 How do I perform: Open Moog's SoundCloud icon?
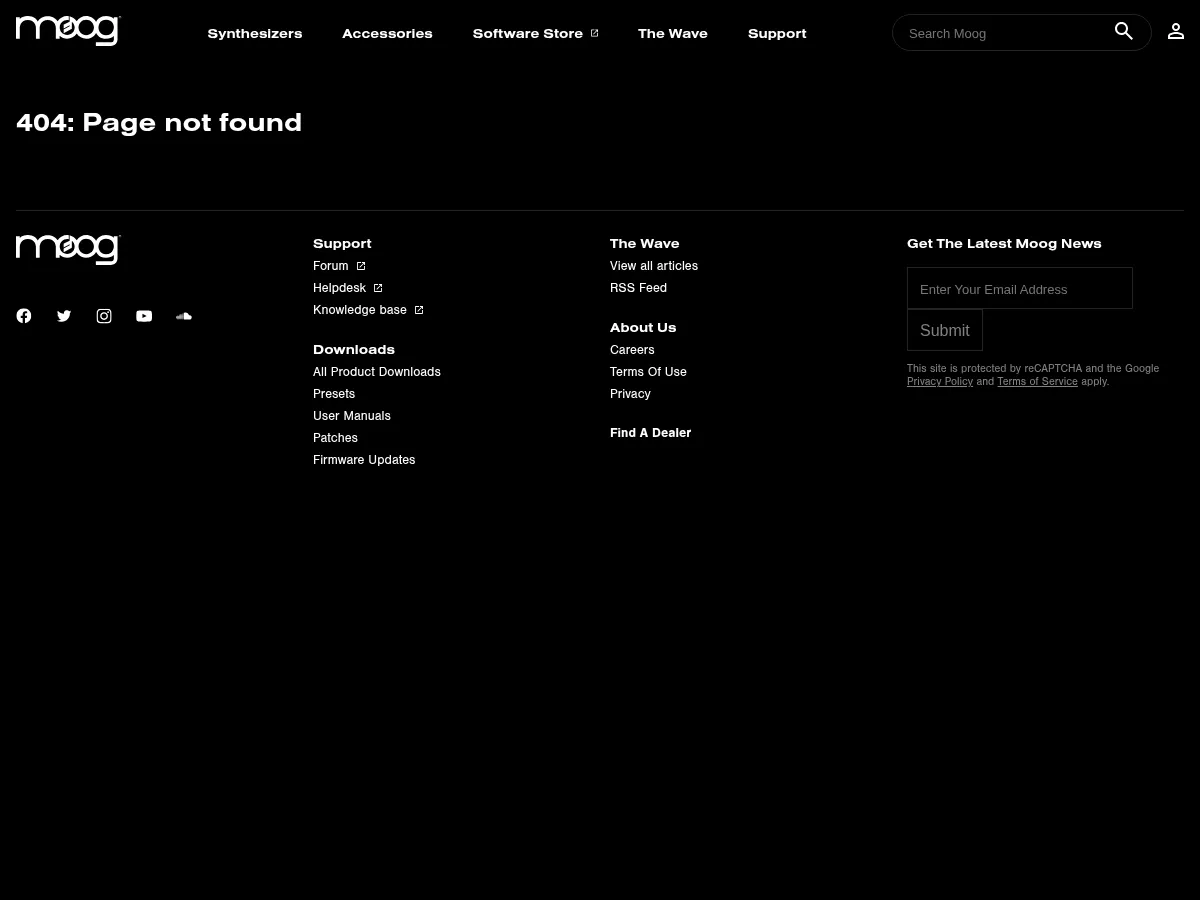184,316
